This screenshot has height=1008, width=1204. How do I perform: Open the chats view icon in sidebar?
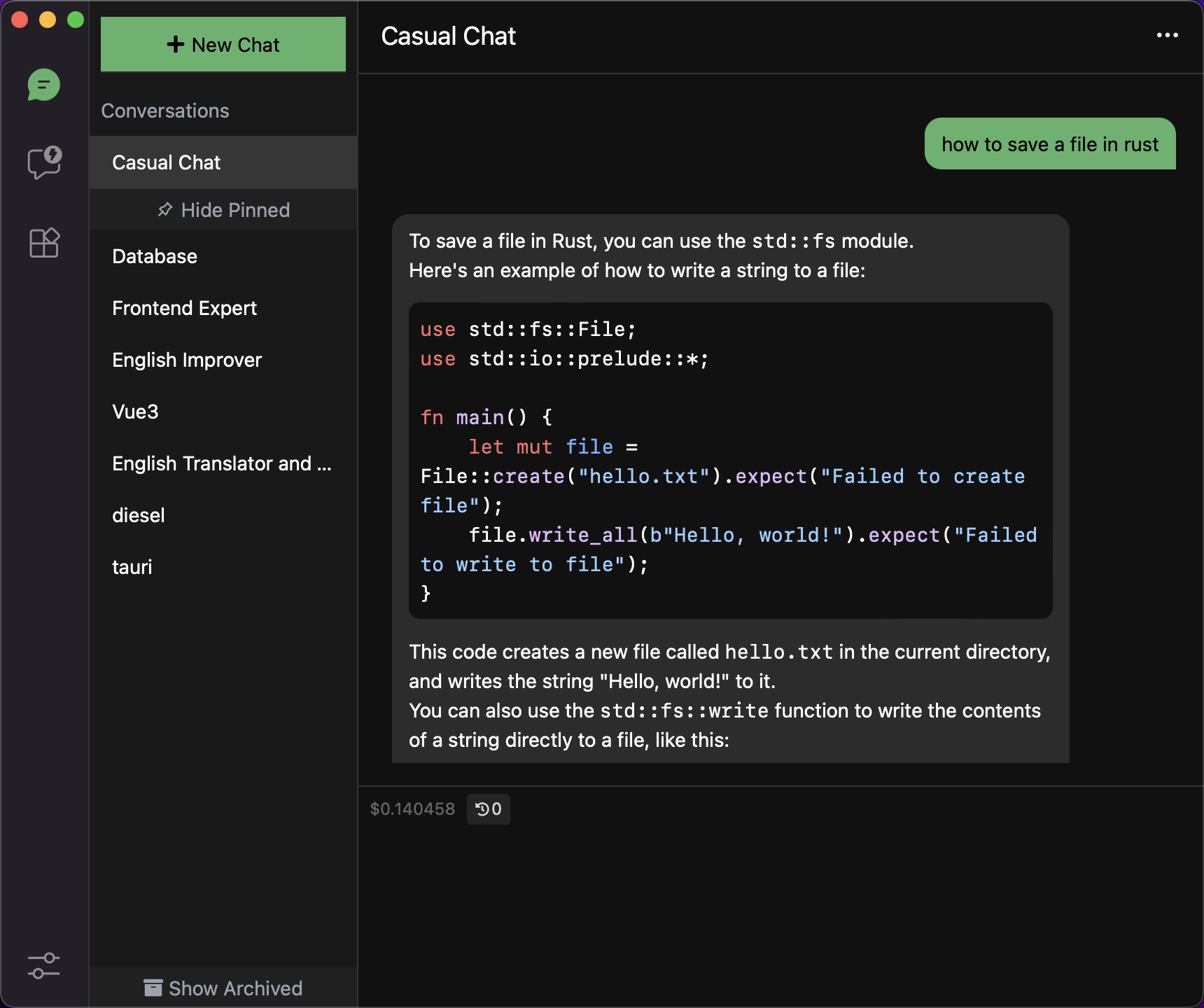coord(44,85)
